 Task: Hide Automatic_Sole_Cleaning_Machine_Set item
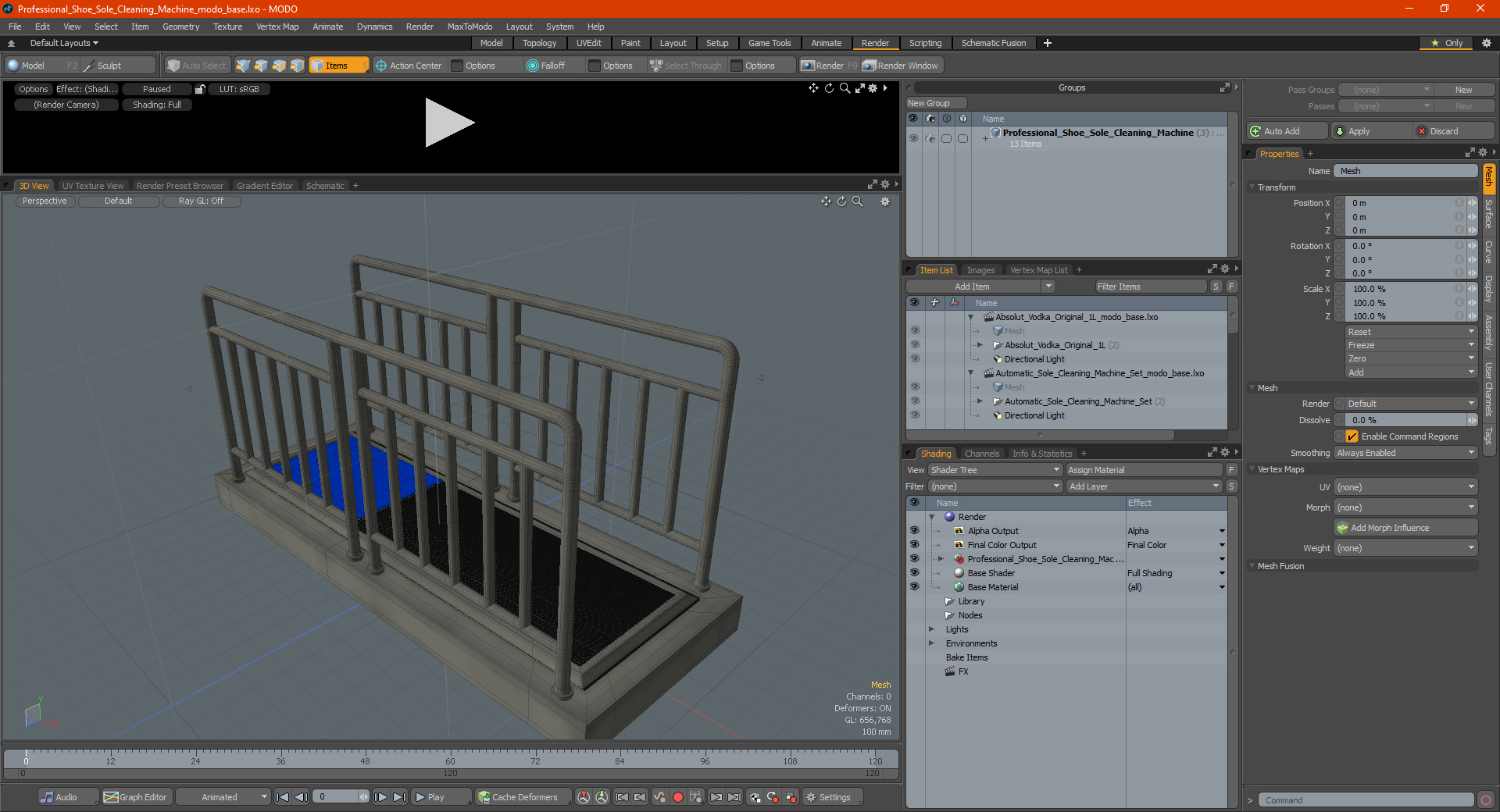point(915,401)
